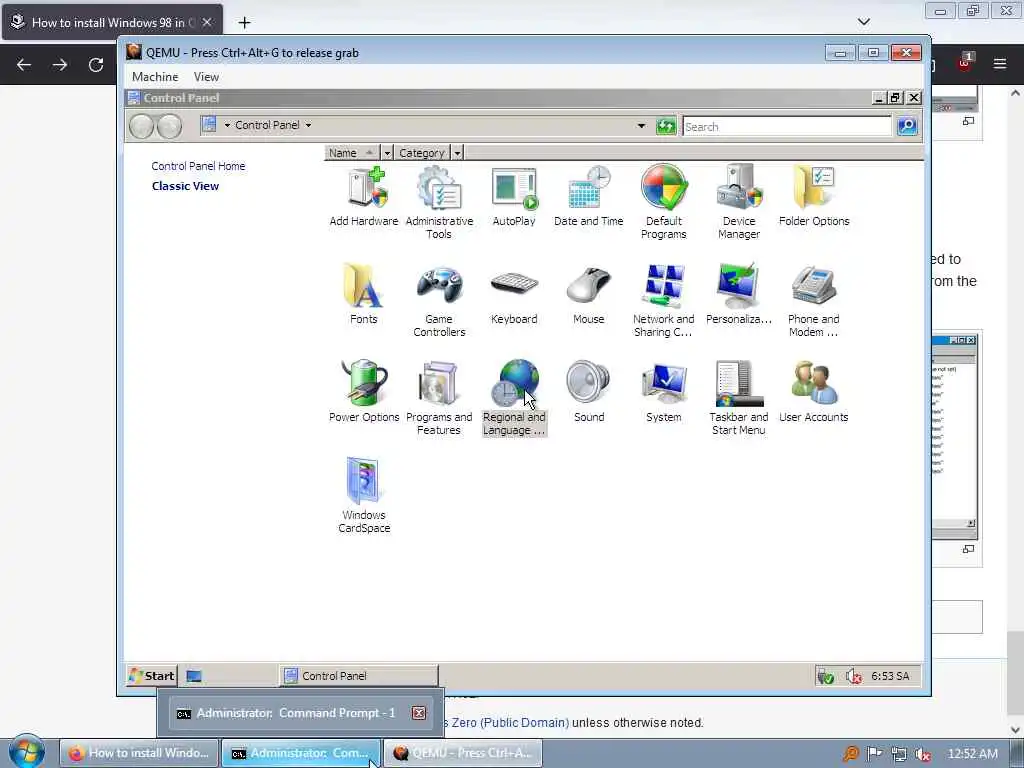Open the Name column dropdown arrow
Screen dimensions: 1024x768
click(387, 153)
